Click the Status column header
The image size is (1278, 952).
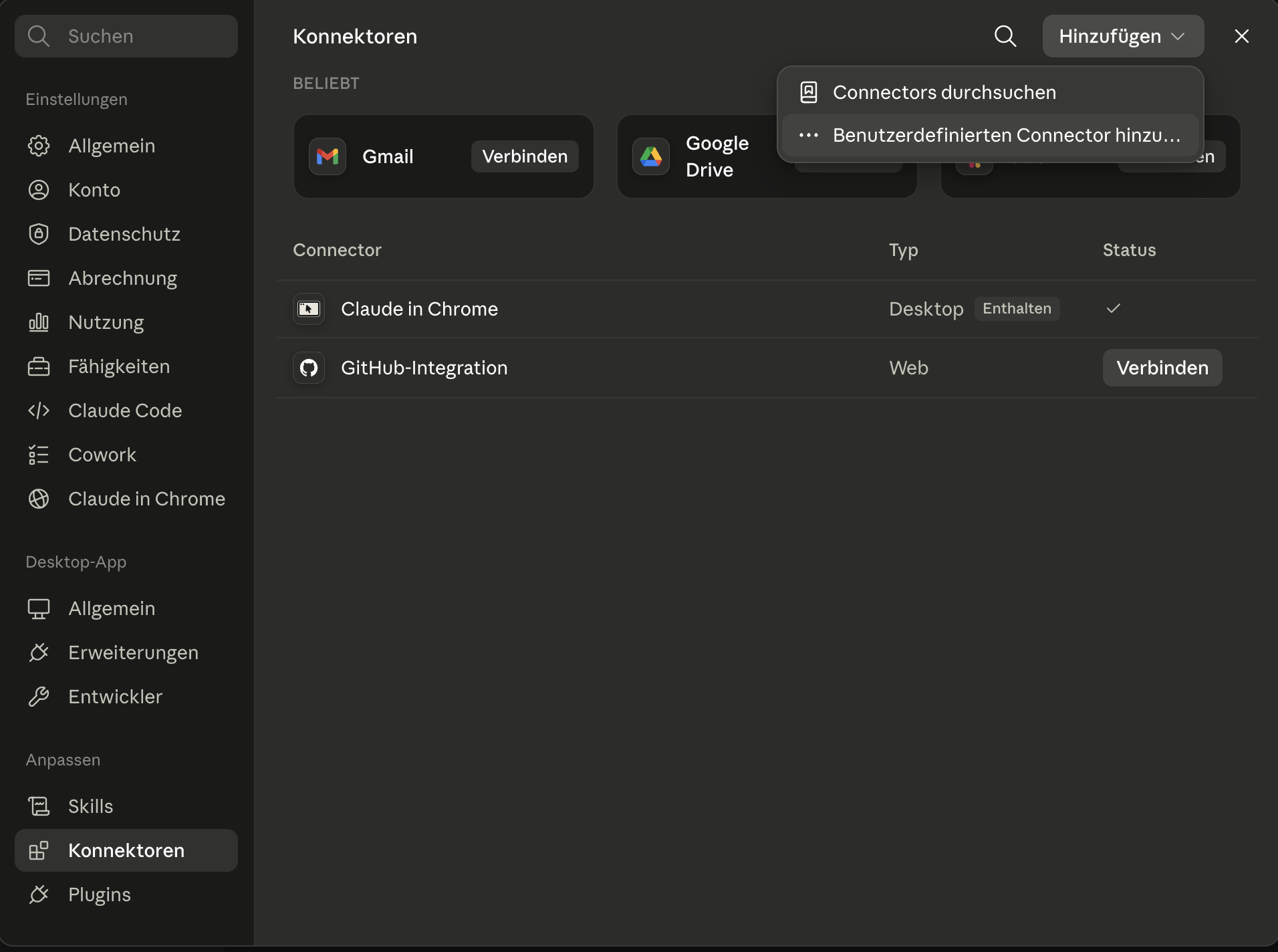click(1129, 250)
